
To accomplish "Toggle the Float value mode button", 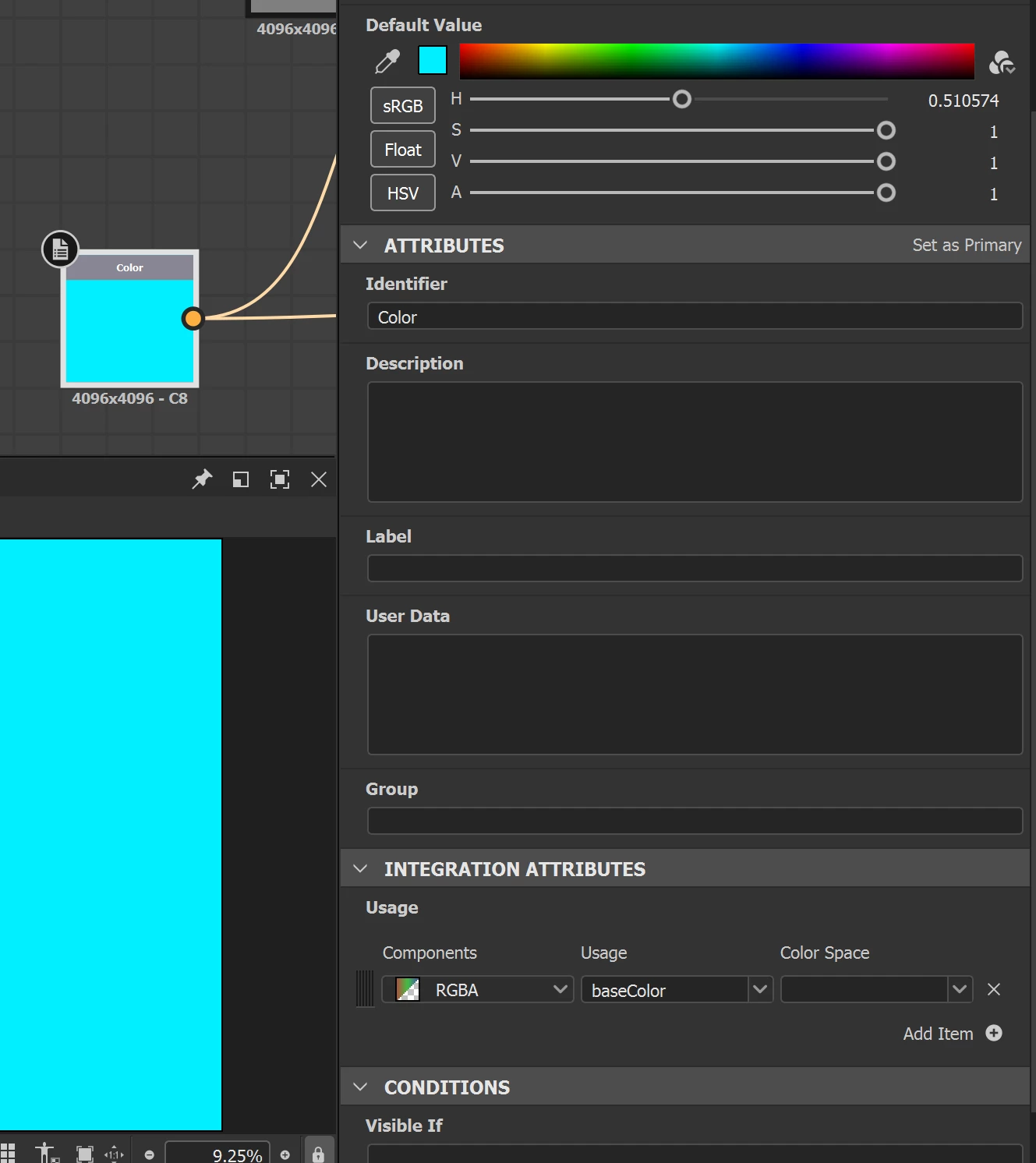I will [x=403, y=149].
